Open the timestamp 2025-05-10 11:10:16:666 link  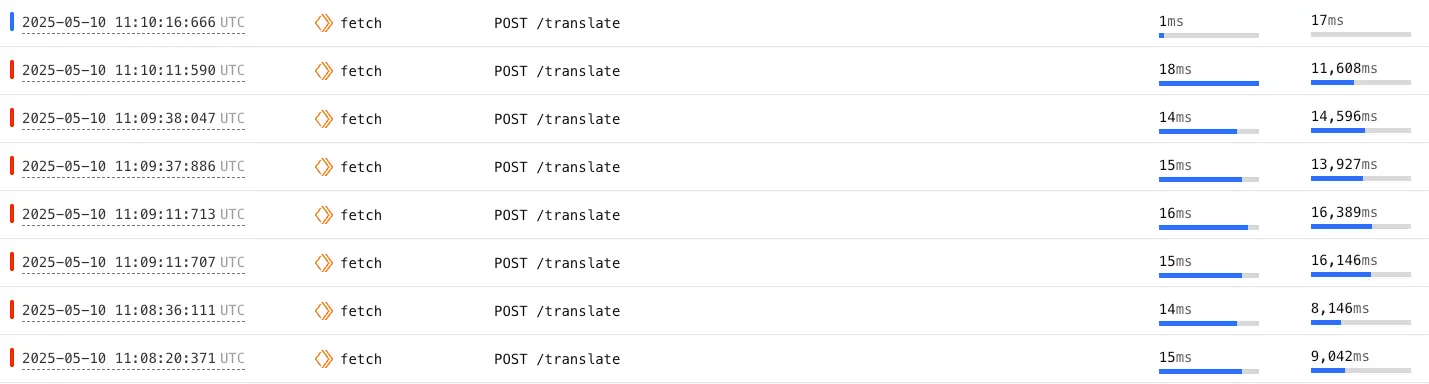click(x=133, y=23)
